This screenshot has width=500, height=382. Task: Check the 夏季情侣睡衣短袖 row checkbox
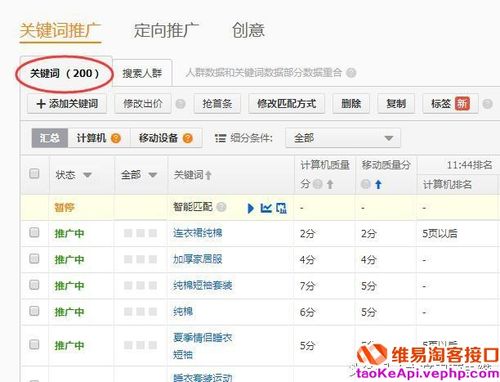(x=34, y=345)
